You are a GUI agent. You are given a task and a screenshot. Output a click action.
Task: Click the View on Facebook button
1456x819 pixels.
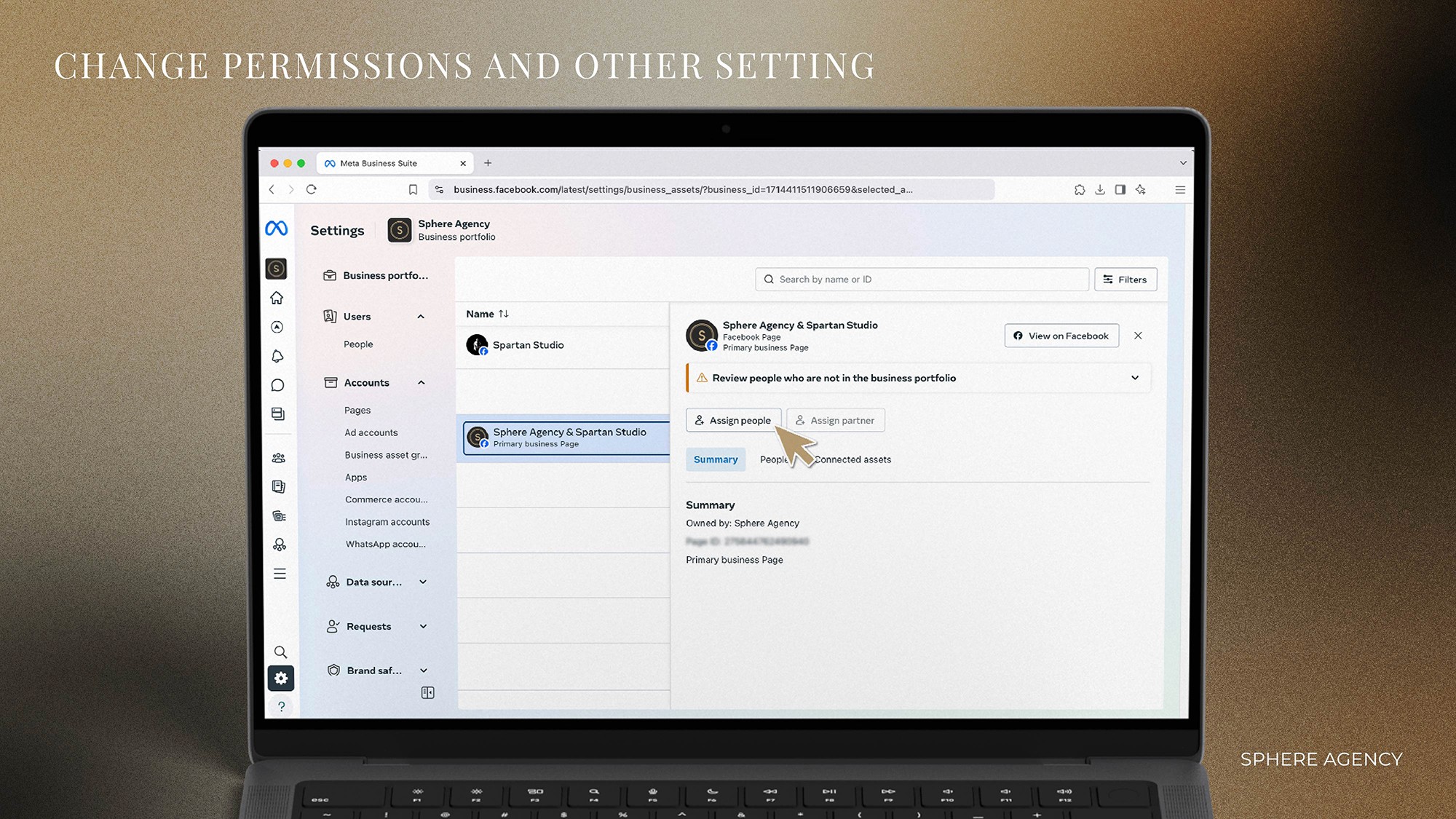coord(1062,335)
